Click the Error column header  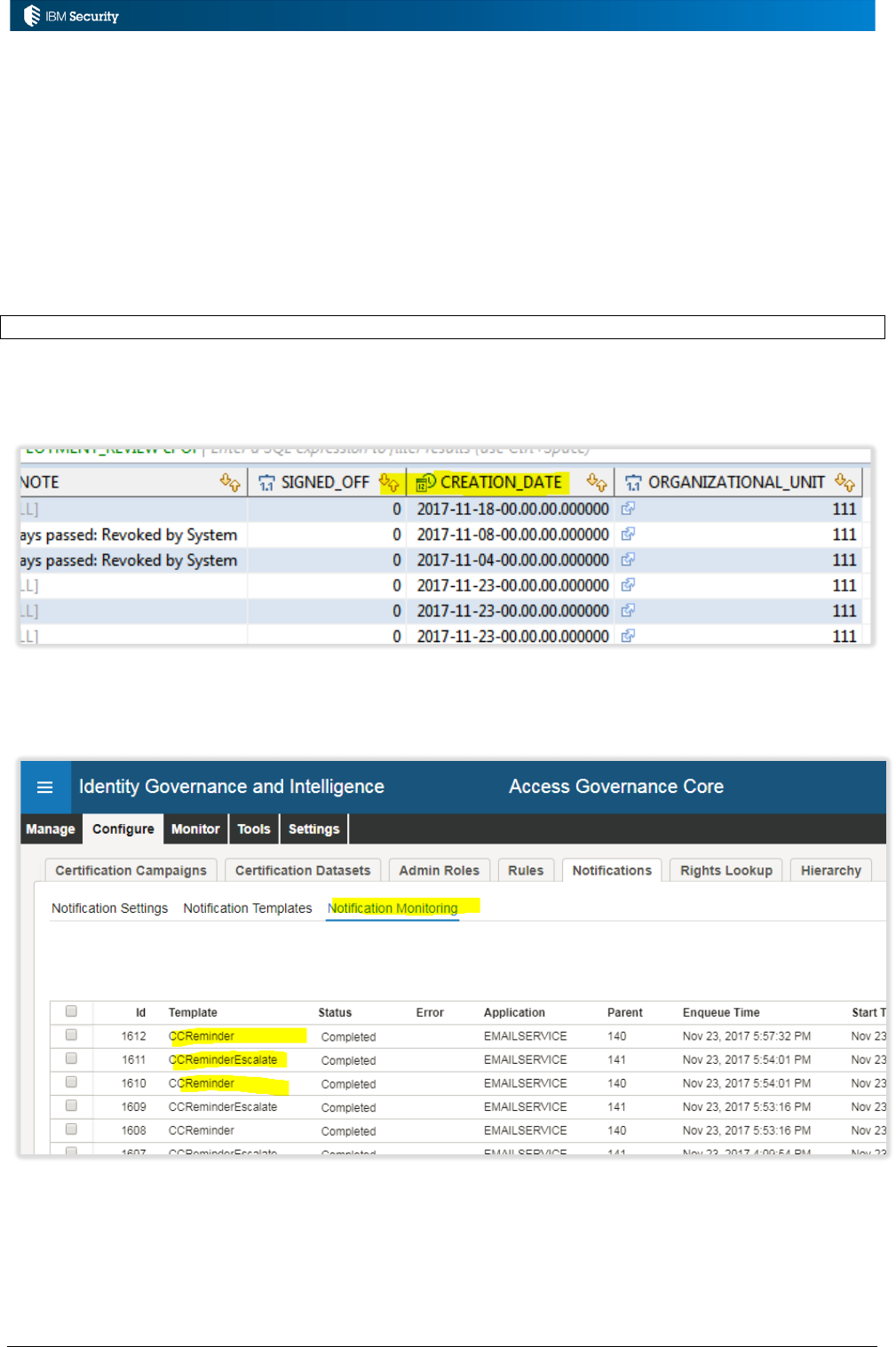pos(430,1012)
